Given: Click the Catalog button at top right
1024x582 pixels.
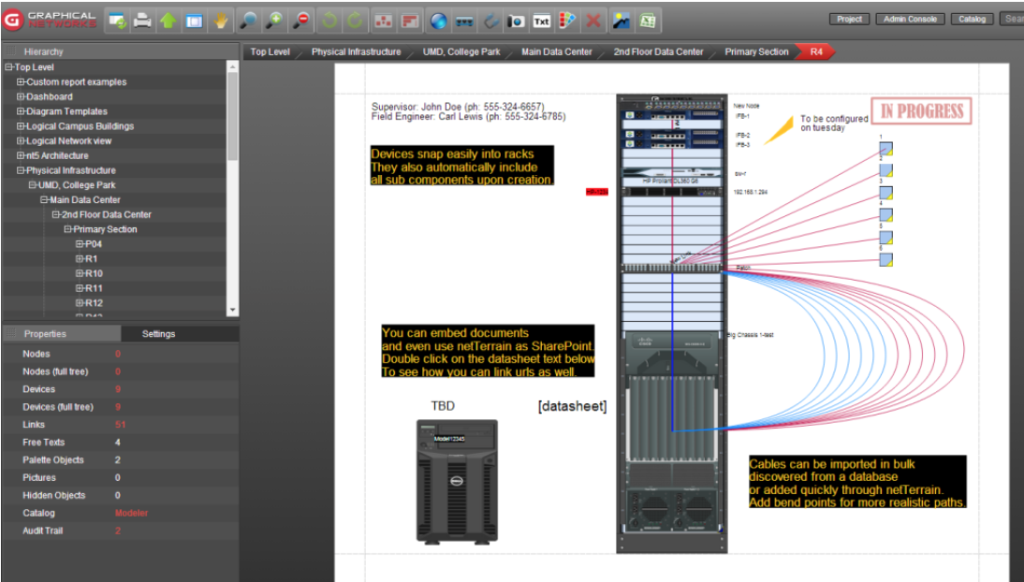Looking at the screenshot, I should click(x=971, y=17).
